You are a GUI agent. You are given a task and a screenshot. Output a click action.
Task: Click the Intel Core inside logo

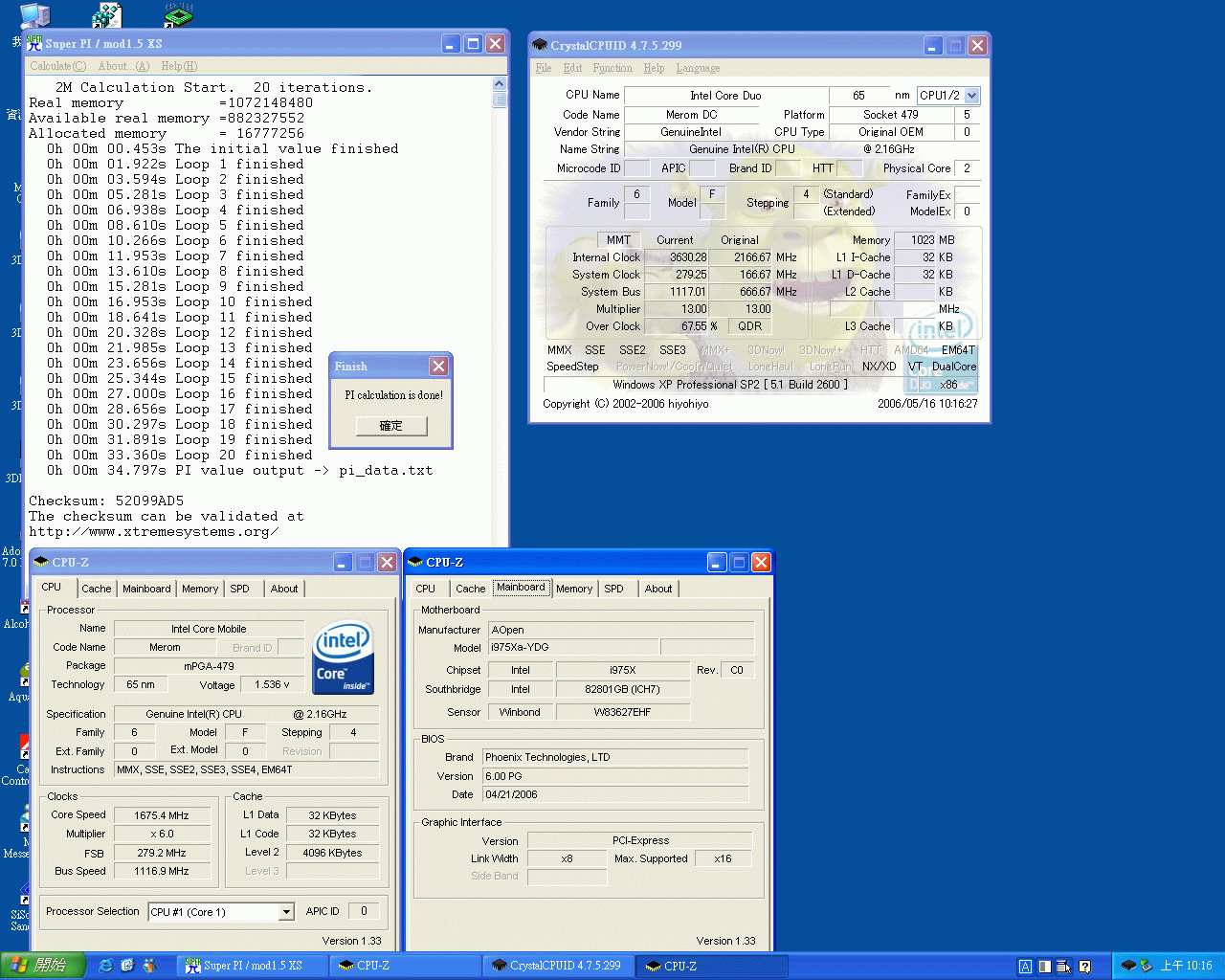(x=343, y=657)
